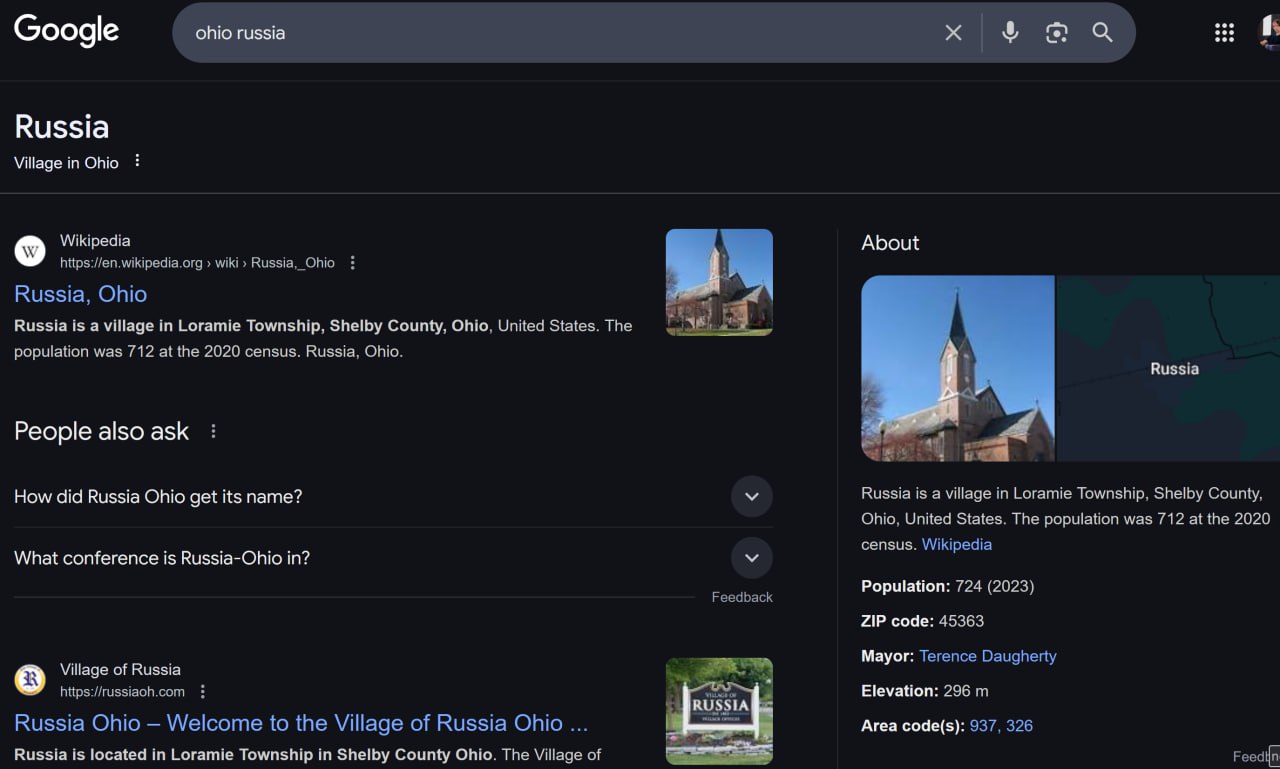
Task: Click the Wikipedia favicon
Action: (30, 251)
